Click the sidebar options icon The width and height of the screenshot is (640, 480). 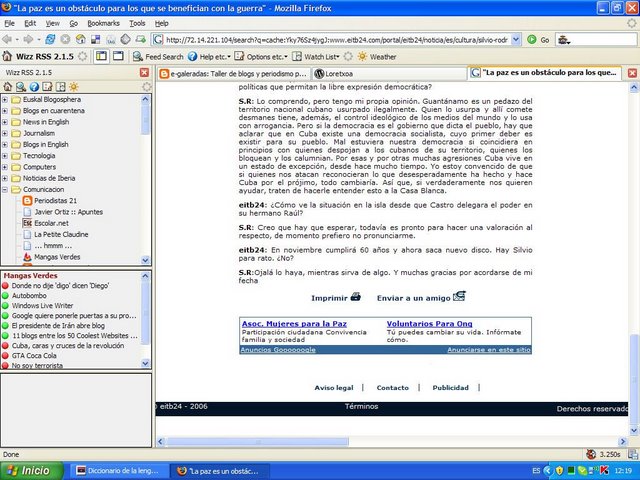(47, 87)
